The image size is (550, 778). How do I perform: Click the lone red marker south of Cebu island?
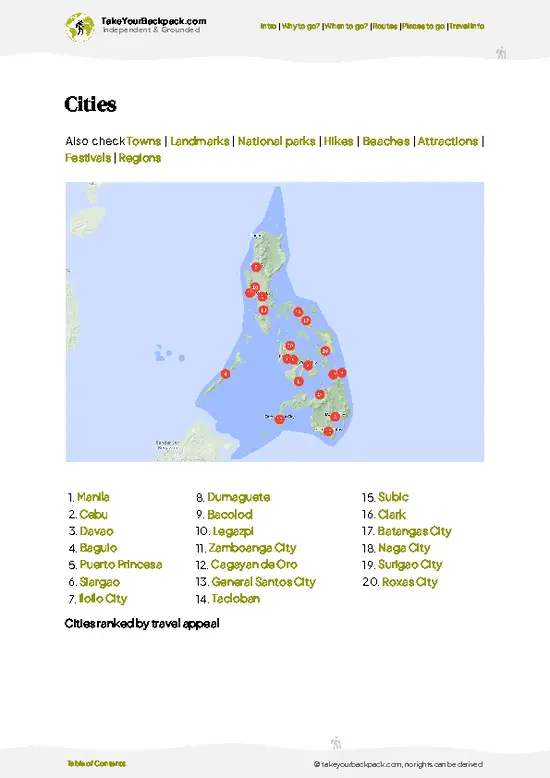[x=298, y=382]
